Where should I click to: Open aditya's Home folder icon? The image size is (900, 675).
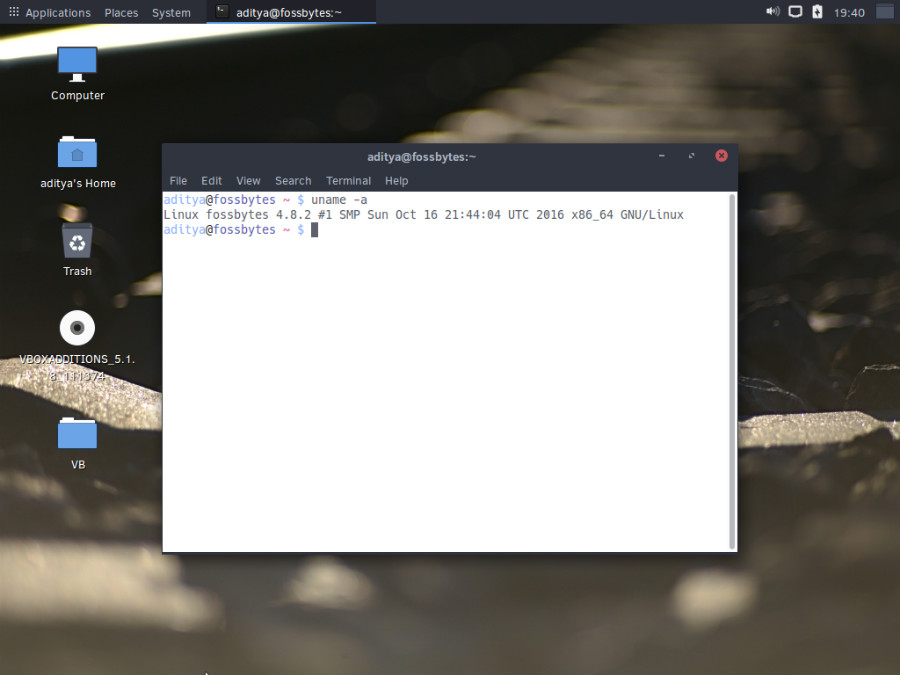77,152
